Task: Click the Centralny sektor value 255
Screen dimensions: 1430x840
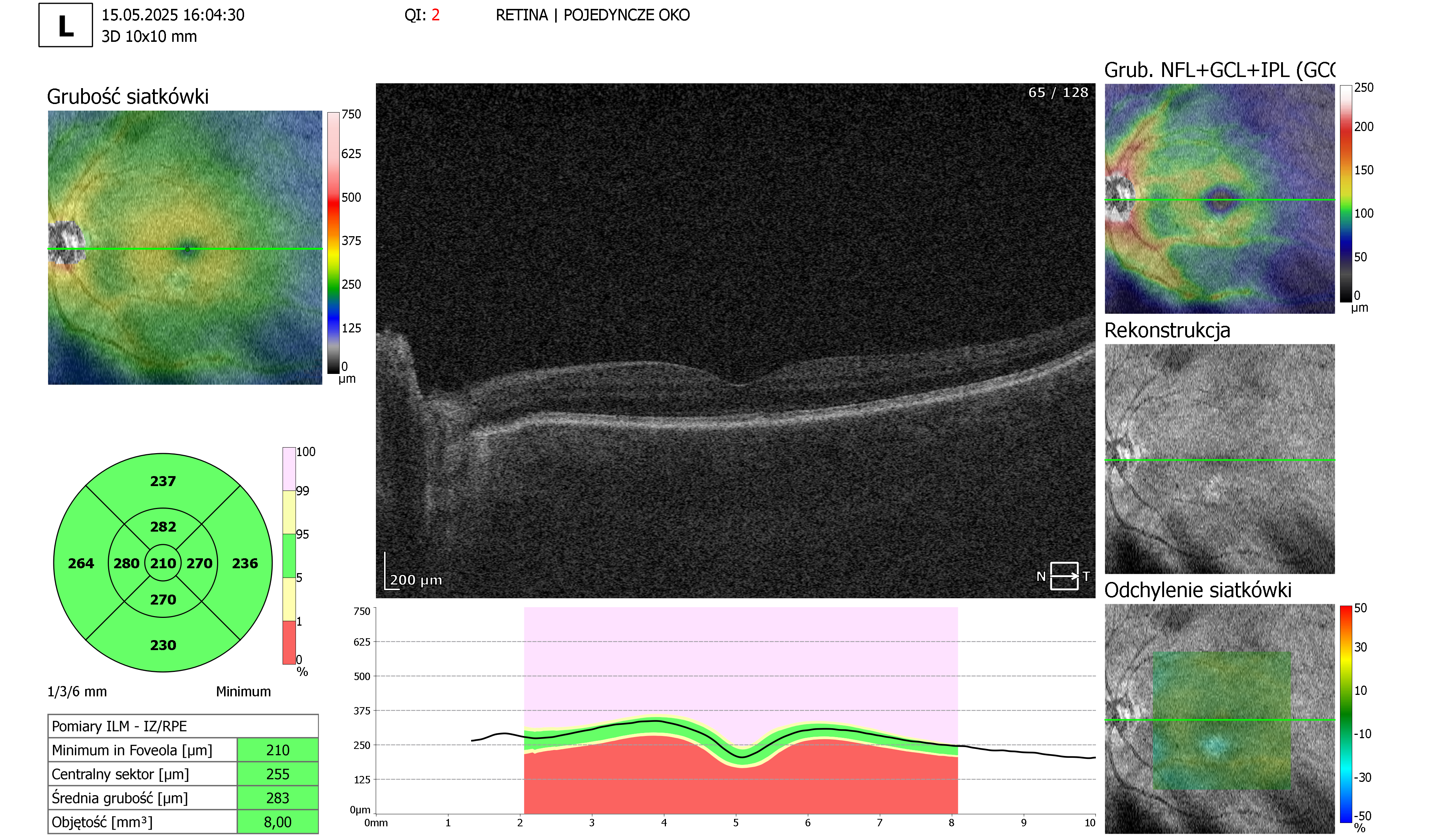Action: (277, 774)
